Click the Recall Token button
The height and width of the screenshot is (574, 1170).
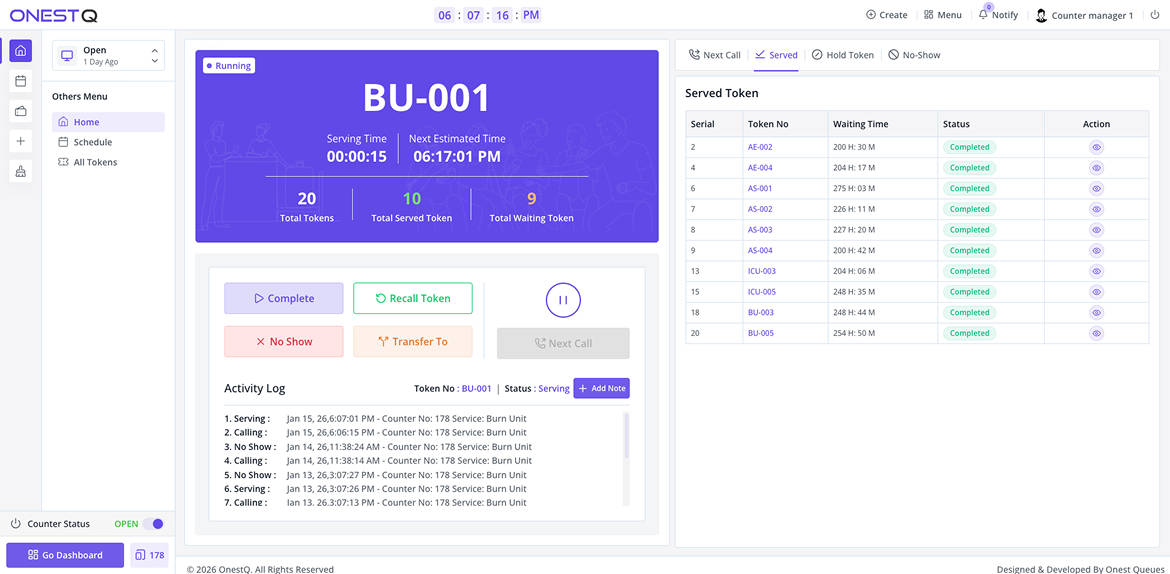(413, 298)
